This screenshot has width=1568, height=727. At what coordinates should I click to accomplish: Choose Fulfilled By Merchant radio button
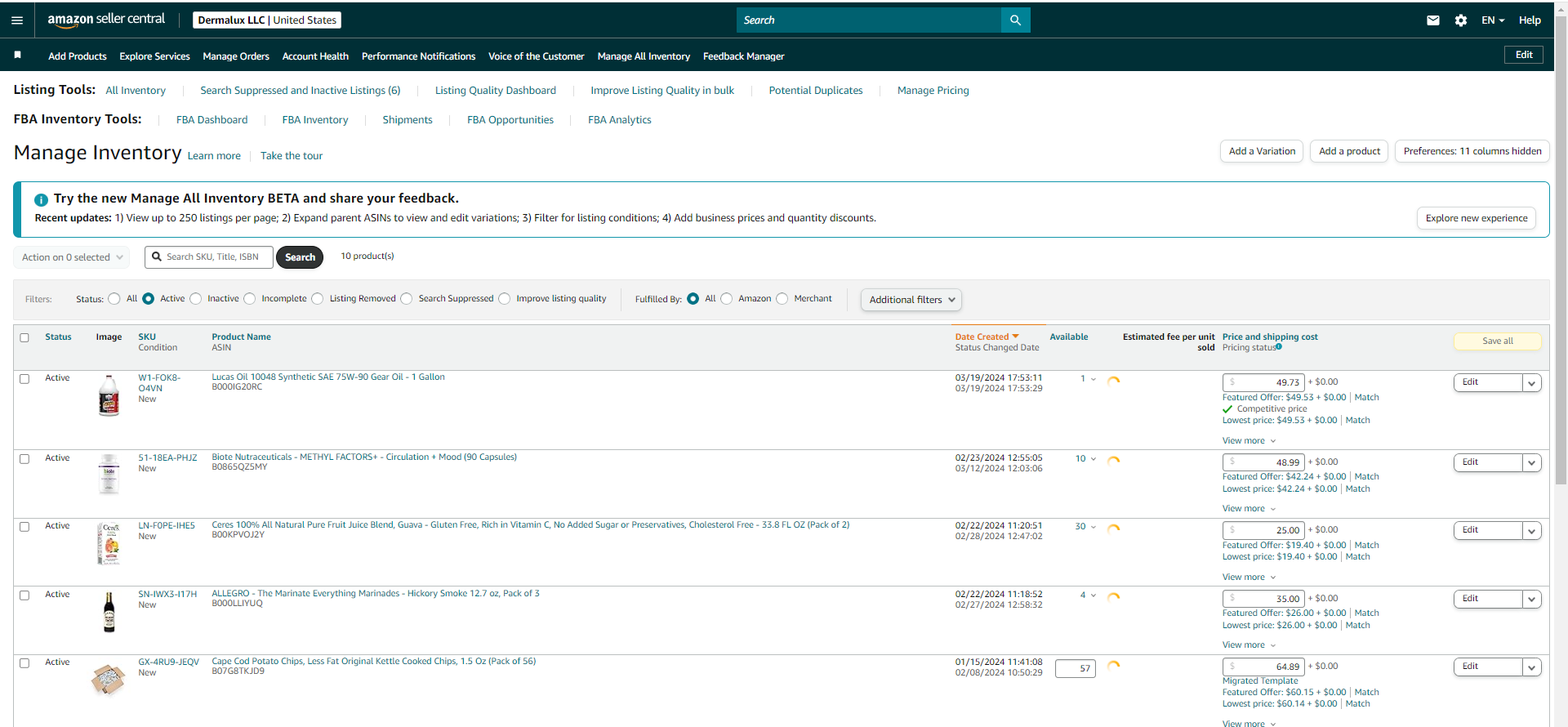782,299
